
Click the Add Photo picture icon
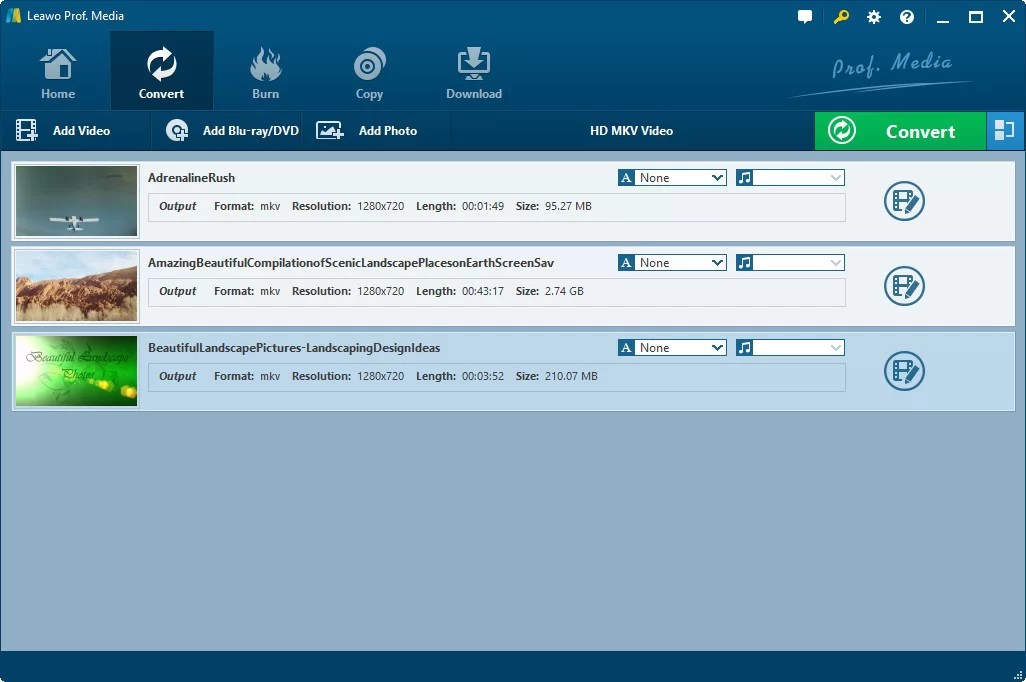tap(330, 130)
